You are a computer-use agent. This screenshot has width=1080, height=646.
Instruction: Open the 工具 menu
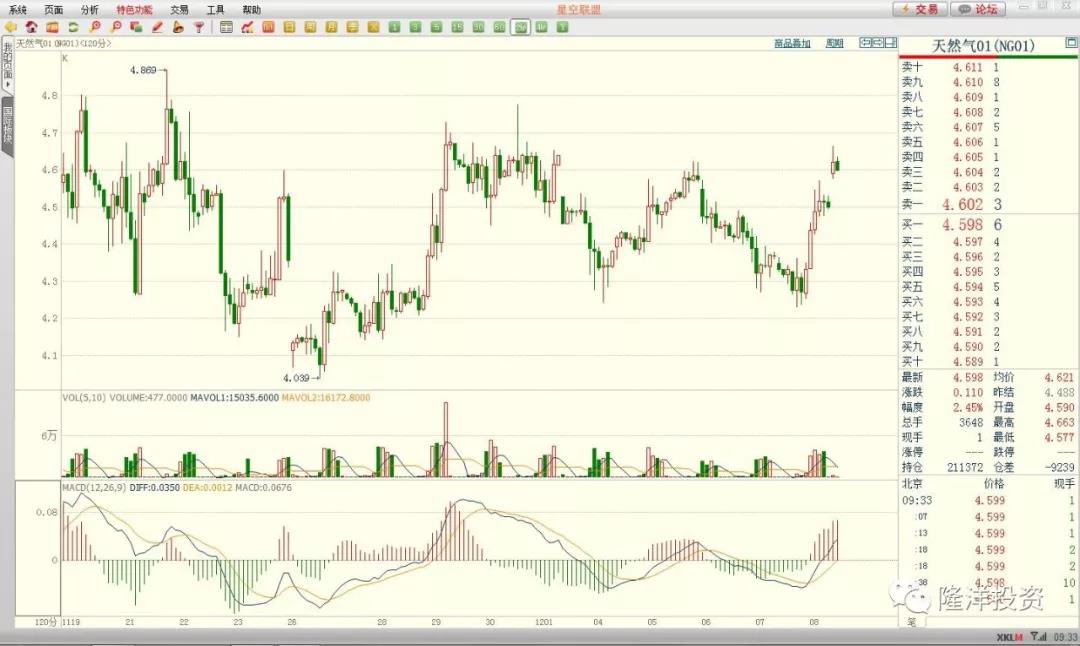pyautogui.click(x=216, y=10)
